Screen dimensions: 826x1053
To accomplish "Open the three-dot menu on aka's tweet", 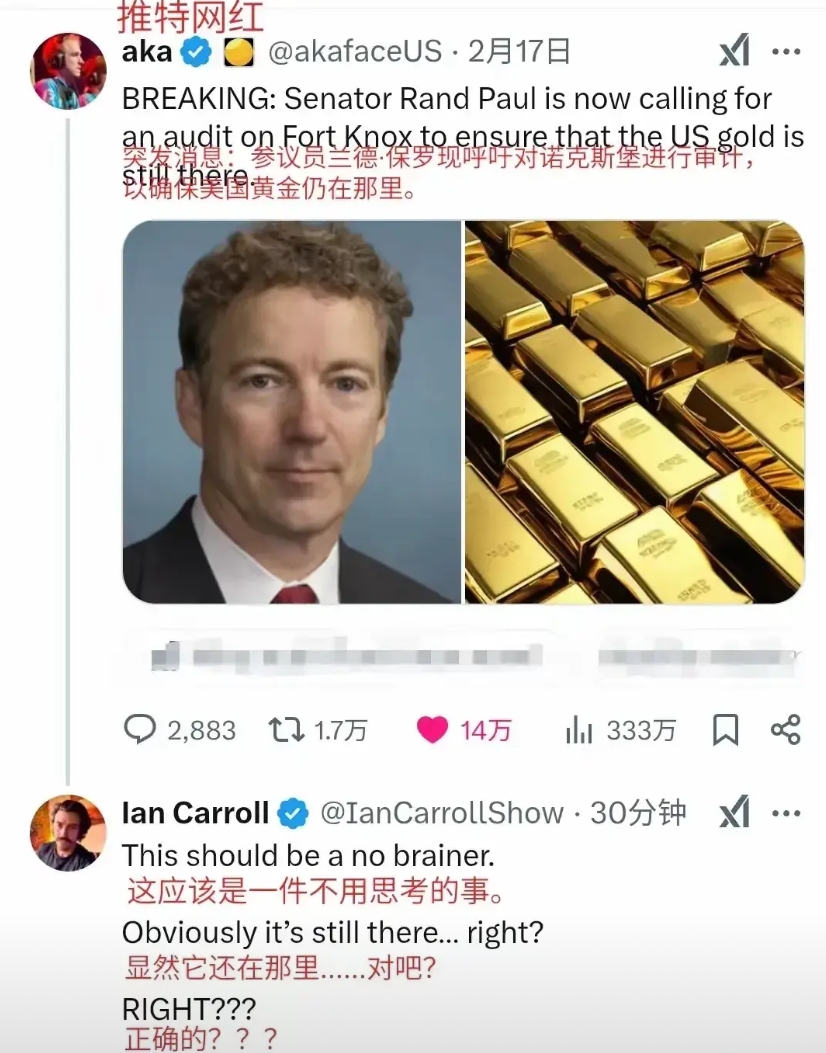I will coord(786,52).
